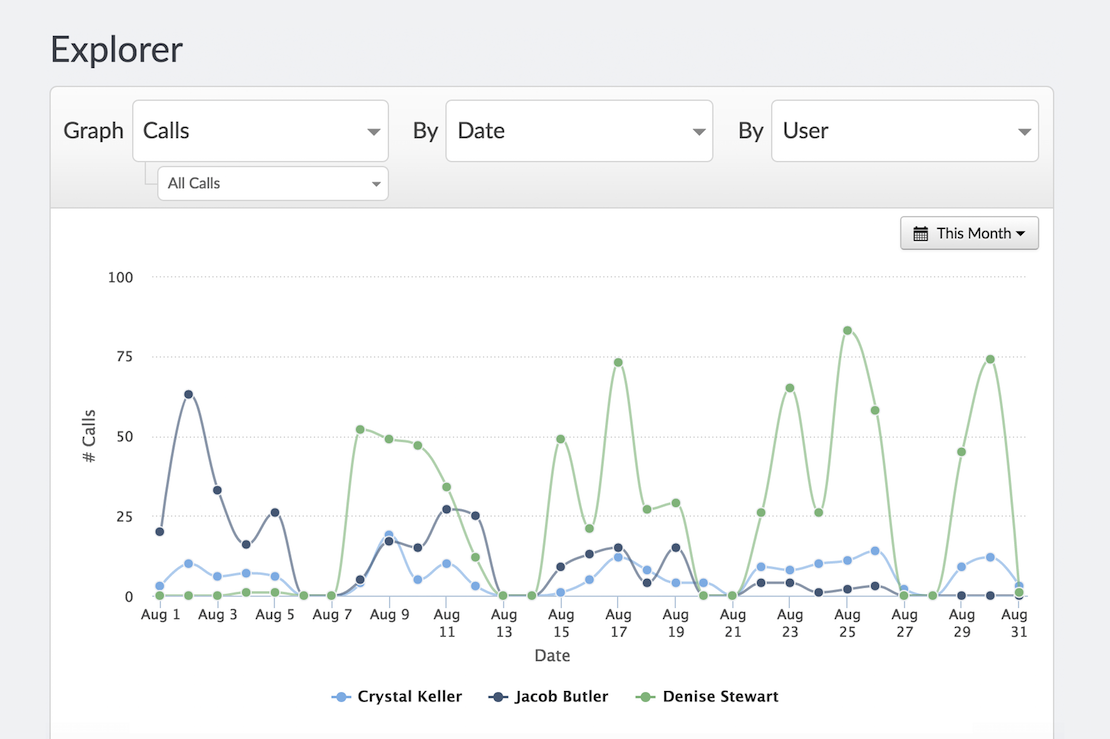Open the Calls graph type dropdown
Screen dimensions: 1110x739
261,131
